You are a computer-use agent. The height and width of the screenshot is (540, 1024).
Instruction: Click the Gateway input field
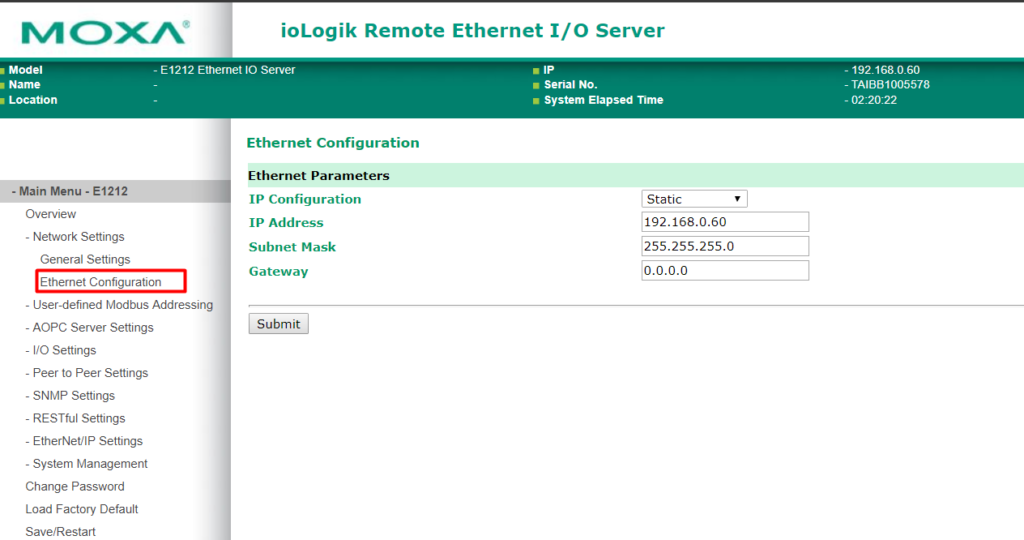[x=725, y=270]
